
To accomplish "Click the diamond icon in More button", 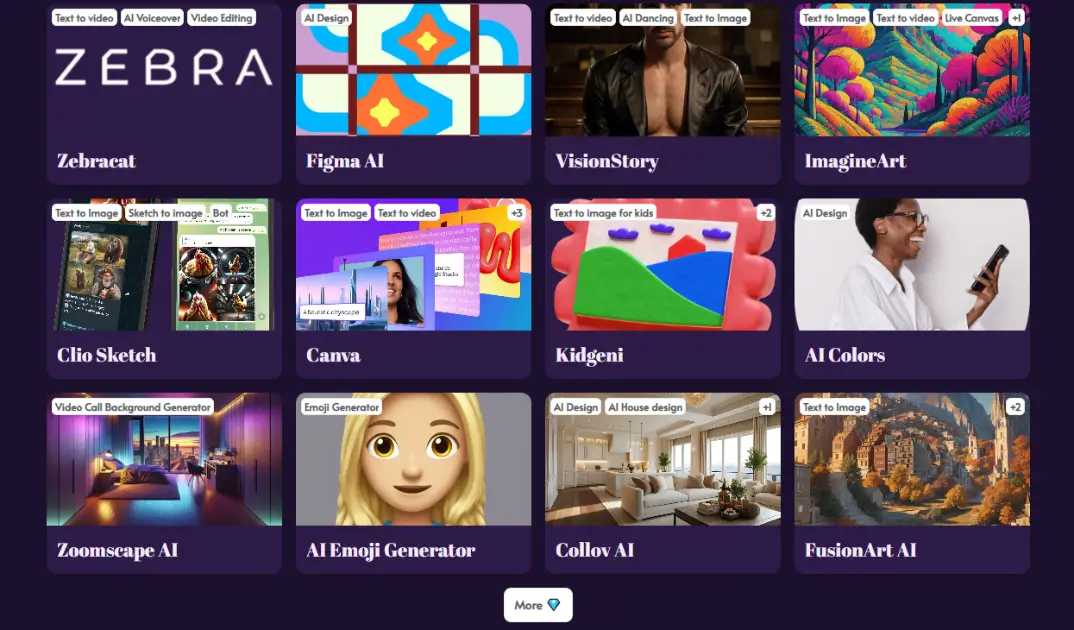I will coord(553,605).
